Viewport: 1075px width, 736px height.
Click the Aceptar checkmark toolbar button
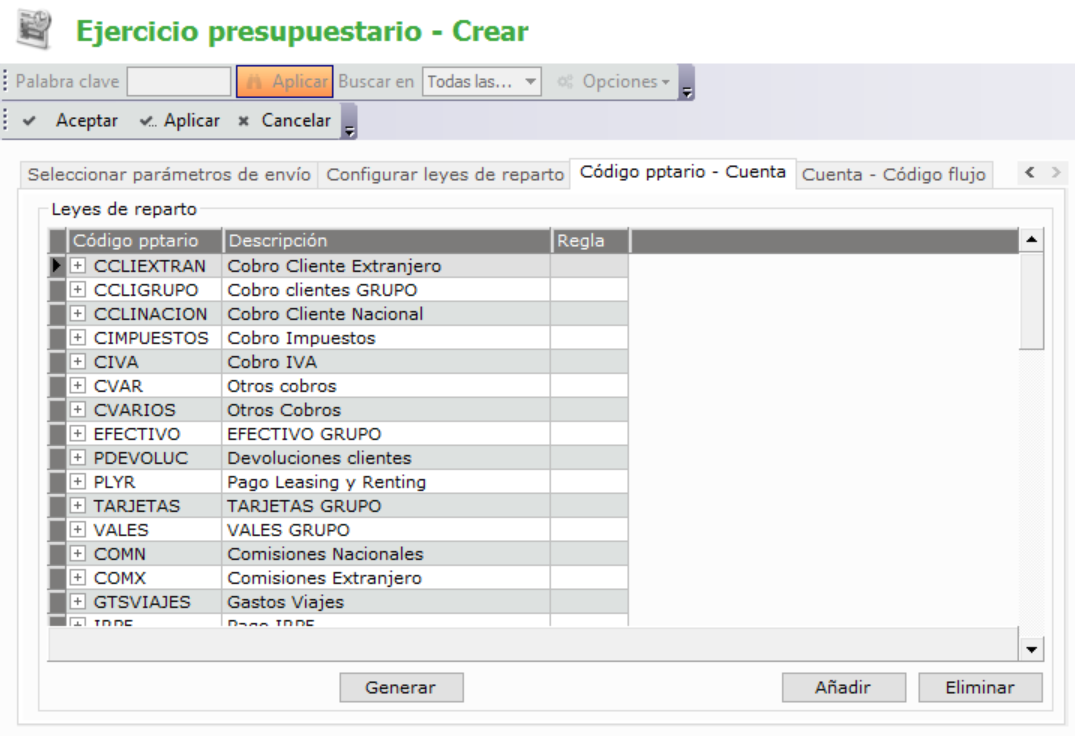70,121
